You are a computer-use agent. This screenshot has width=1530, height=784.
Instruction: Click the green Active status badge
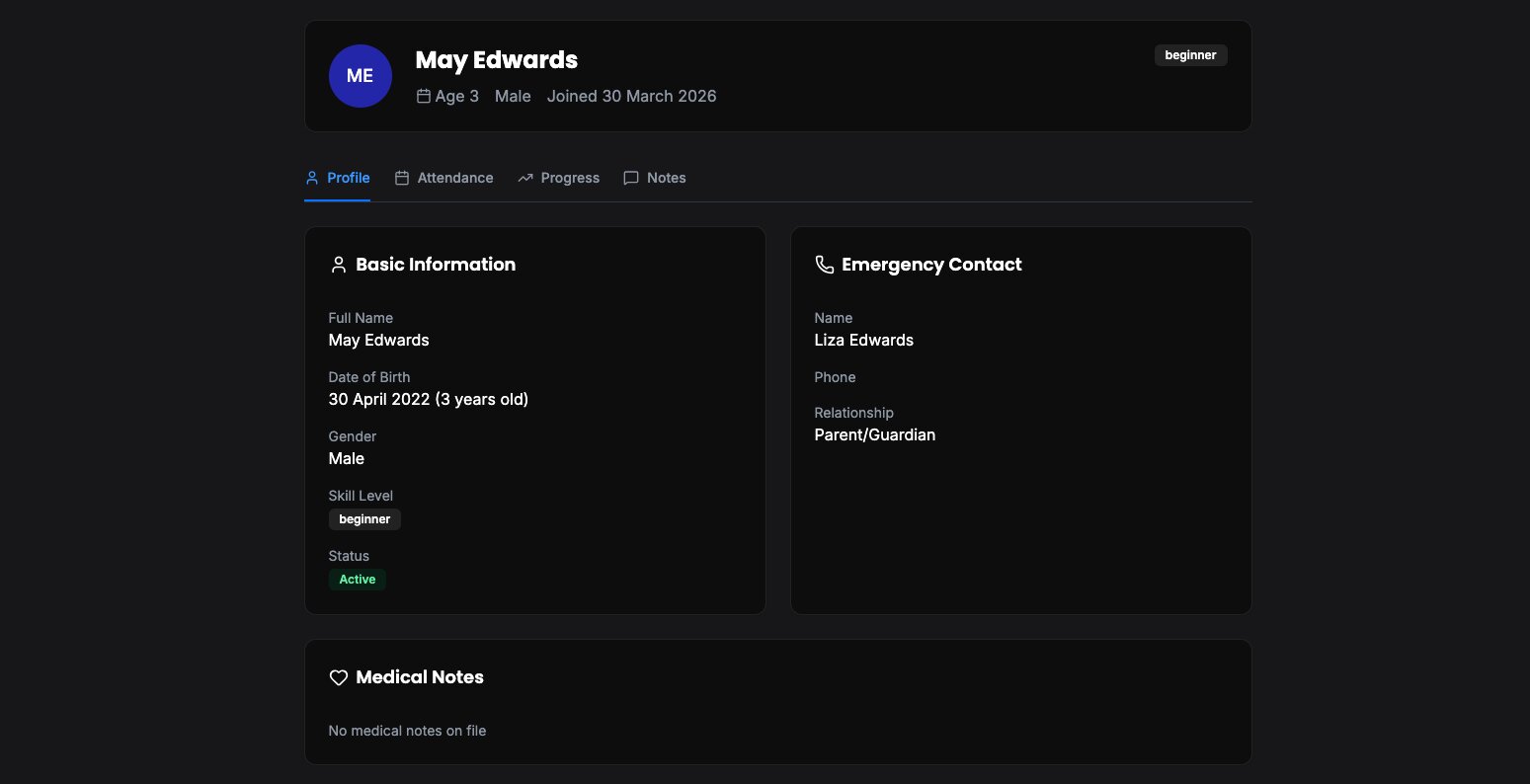pyautogui.click(x=357, y=580)
